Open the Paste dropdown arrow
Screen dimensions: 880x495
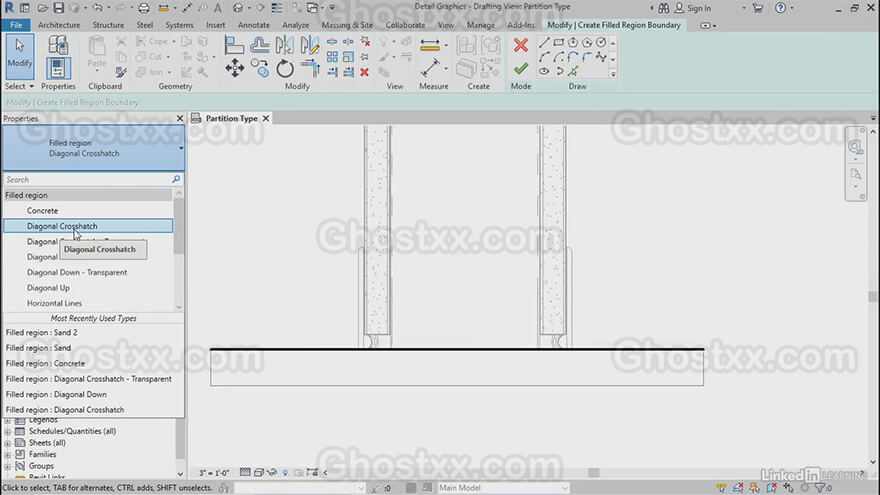pyautogui.click(x=97, y=71)
